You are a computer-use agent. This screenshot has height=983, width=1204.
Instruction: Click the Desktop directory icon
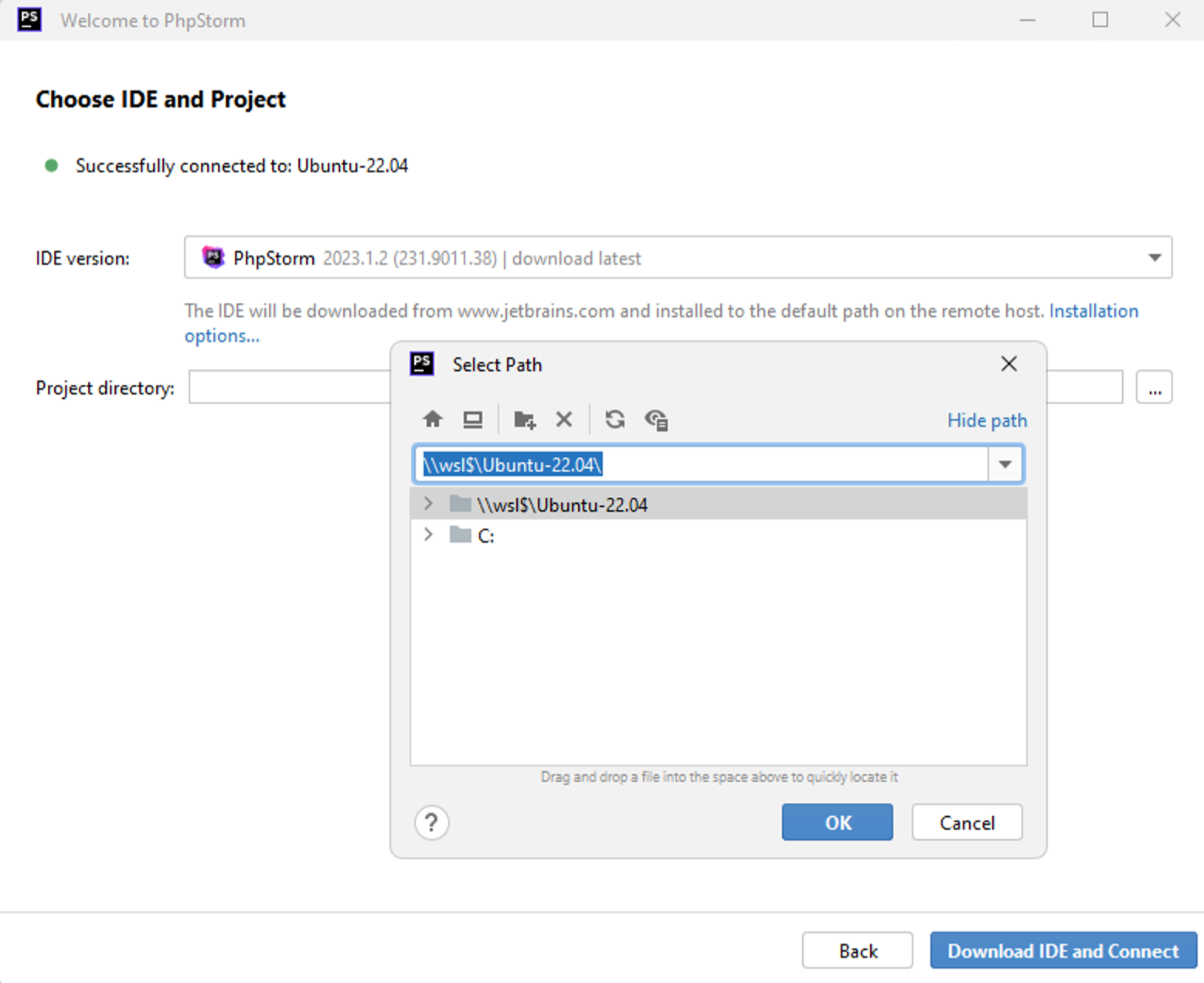(473, 419)
